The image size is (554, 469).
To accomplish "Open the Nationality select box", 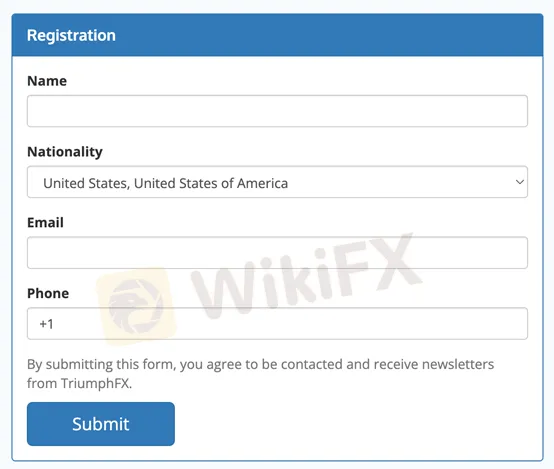I will coord(277,182).
